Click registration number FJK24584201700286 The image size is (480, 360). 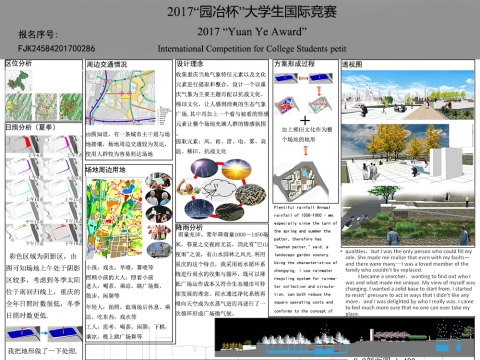point(56,49)
